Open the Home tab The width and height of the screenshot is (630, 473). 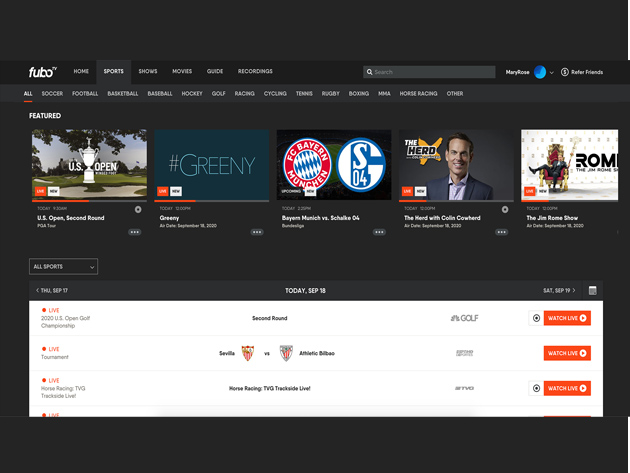coord(81,71)
